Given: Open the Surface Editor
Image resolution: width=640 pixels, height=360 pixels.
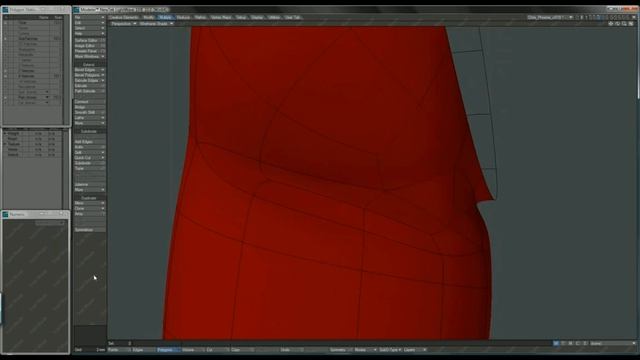Looking at the screenshot, I should tap(89, 40).
